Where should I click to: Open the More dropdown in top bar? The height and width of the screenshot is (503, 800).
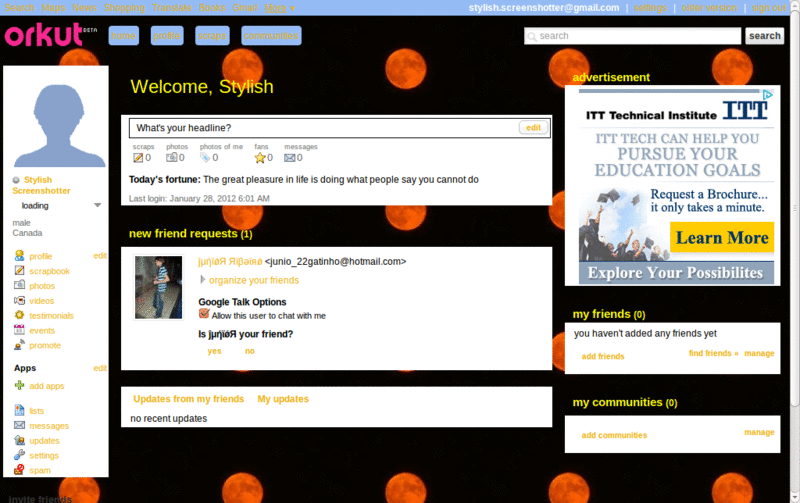[280, 8]
